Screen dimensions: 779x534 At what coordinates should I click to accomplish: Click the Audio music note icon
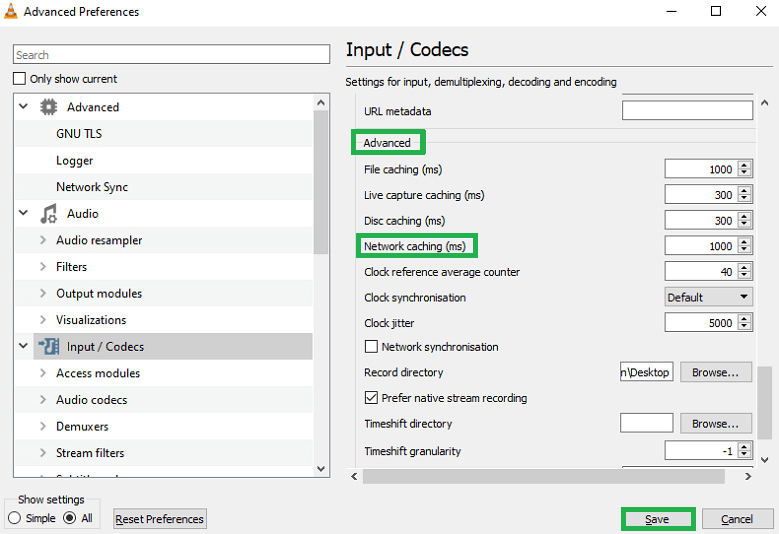tap(49, 214)
